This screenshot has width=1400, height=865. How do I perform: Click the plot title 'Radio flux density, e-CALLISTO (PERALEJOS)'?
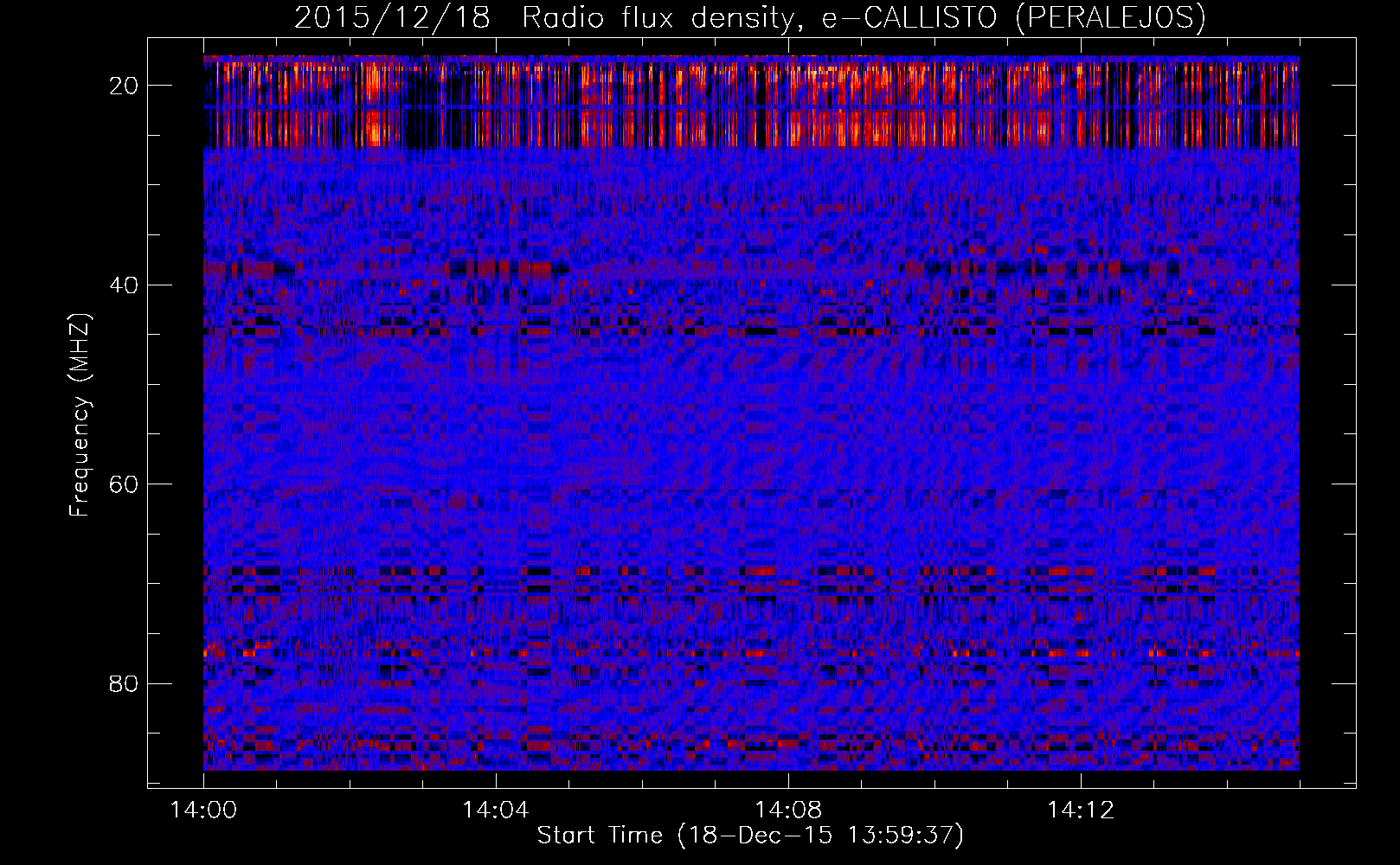click(x=864, y=18)
